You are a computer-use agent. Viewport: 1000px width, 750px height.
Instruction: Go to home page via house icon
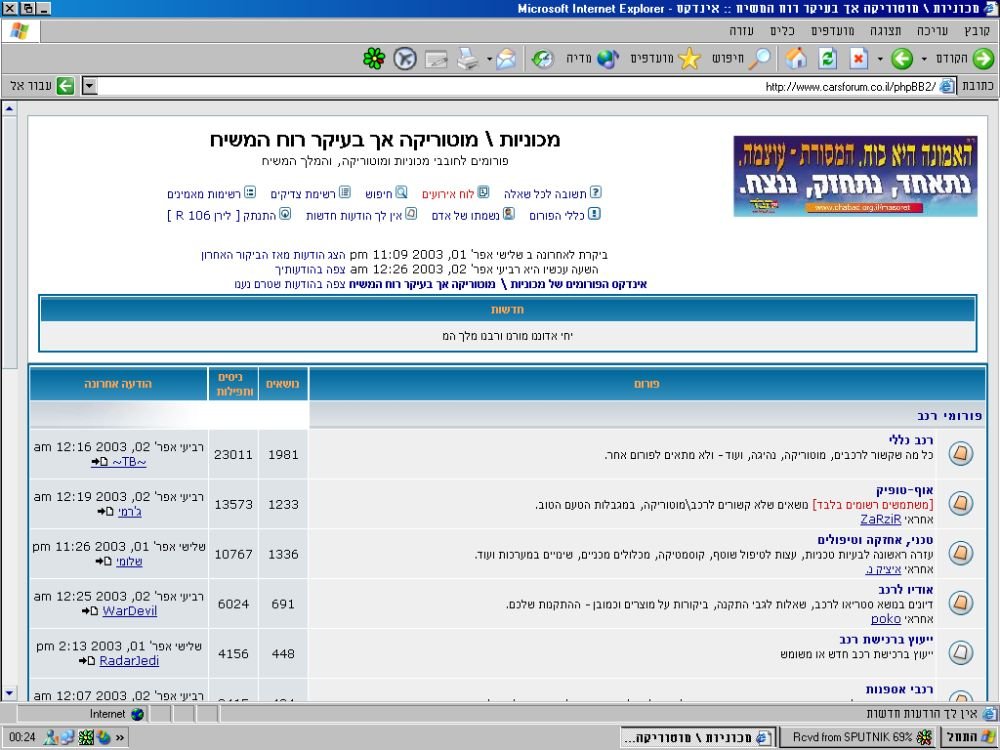click(796, 59)
